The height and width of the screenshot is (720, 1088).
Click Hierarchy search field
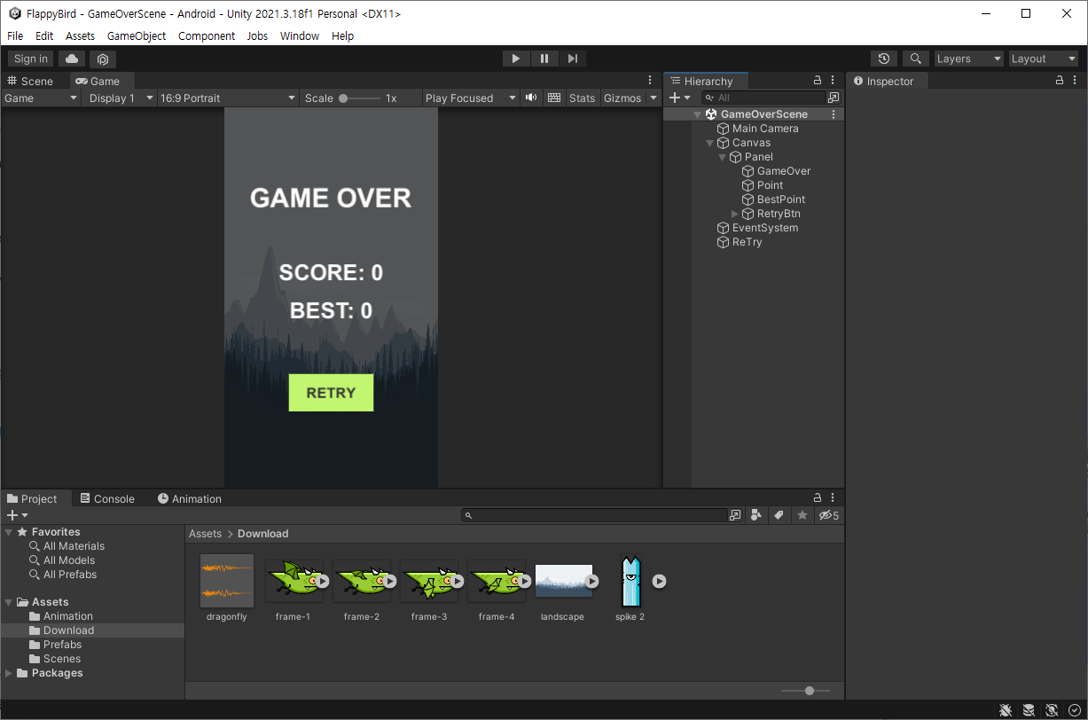click(x=763, y=98)
